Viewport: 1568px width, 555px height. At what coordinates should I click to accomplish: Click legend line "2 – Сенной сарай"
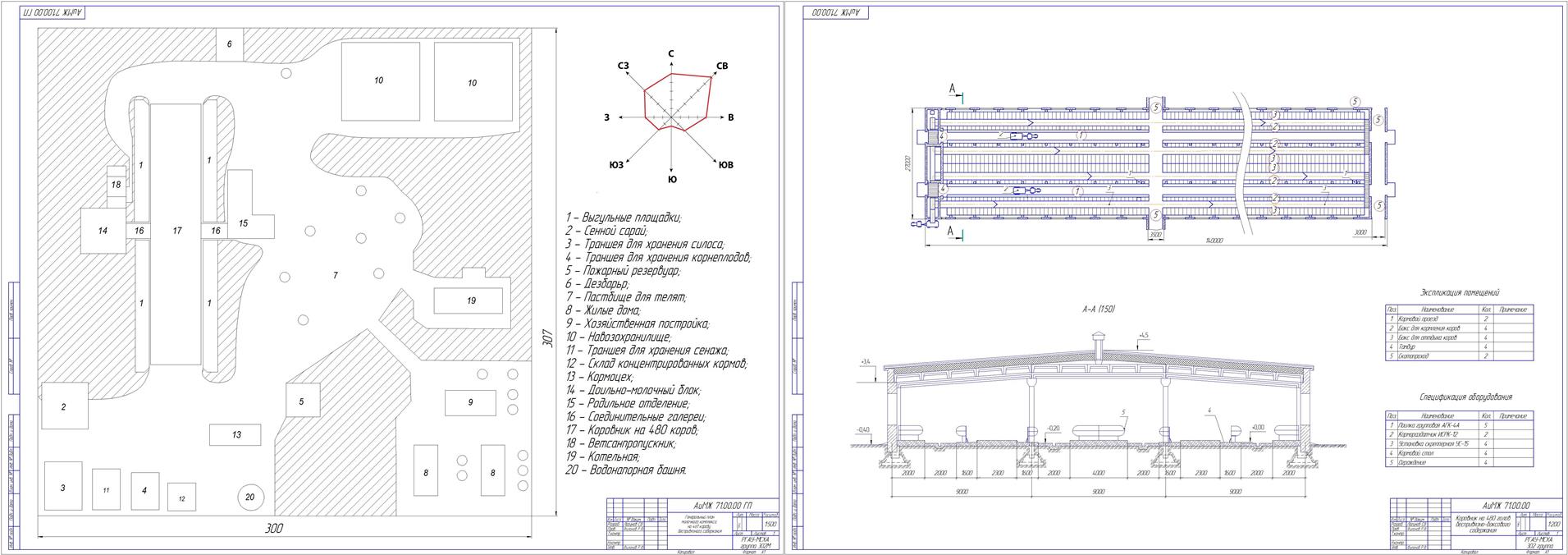(606, 231)
